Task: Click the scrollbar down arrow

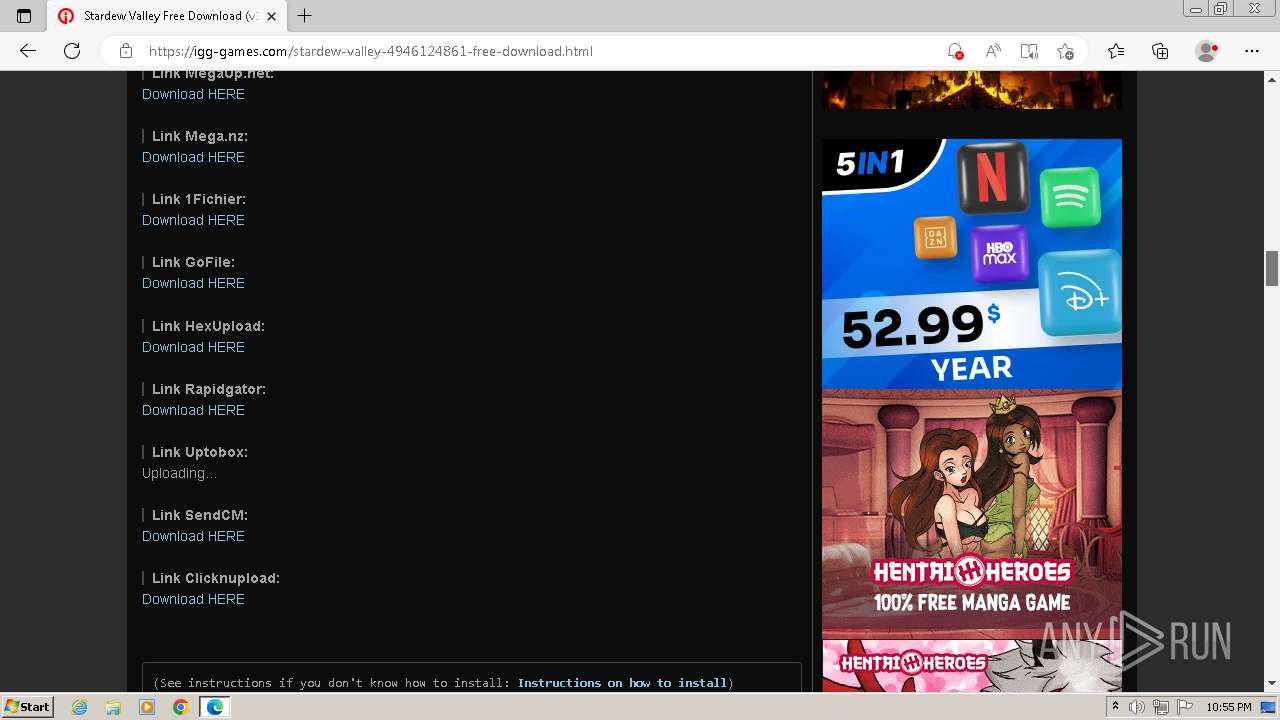Action: pyautogui.click(x=1272, y=683)
